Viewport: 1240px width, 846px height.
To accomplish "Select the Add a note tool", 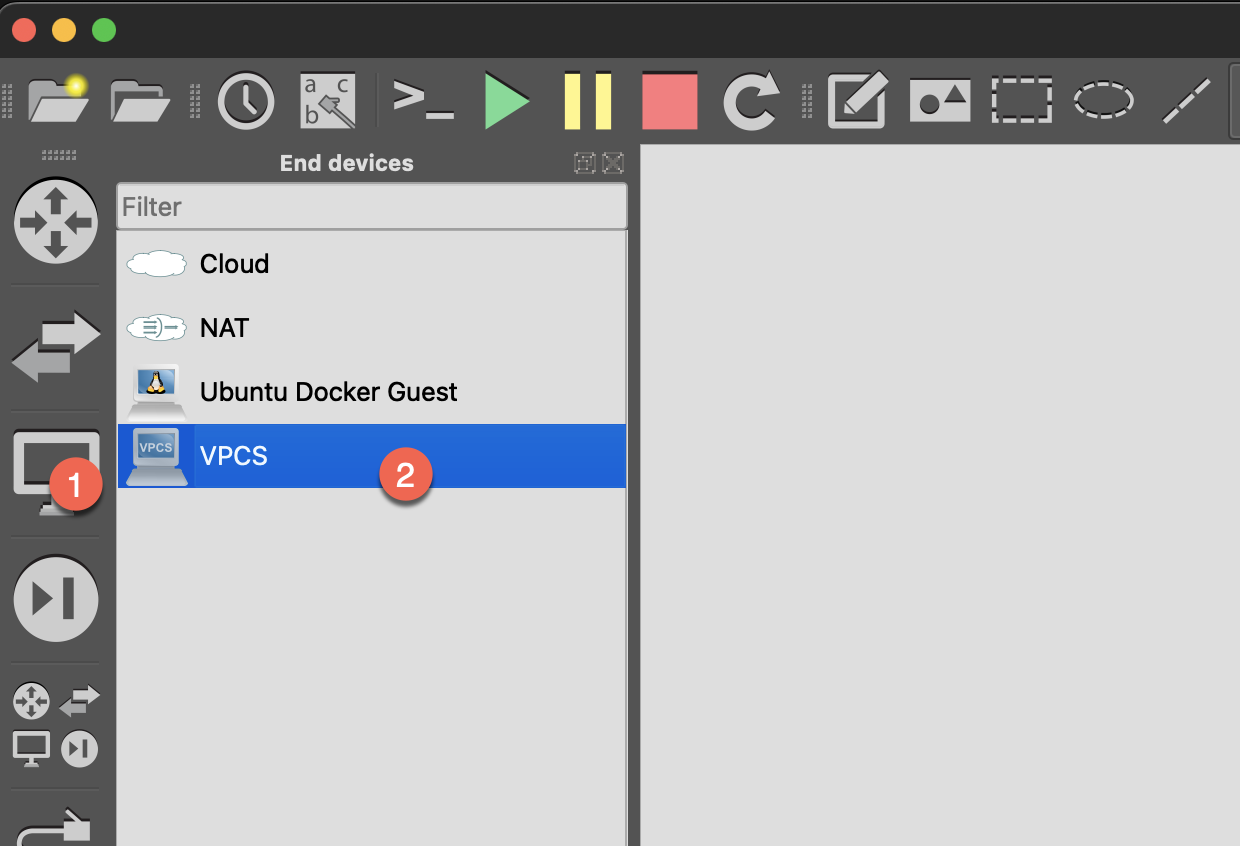I will pyautogui.click(x=857, y=100).
